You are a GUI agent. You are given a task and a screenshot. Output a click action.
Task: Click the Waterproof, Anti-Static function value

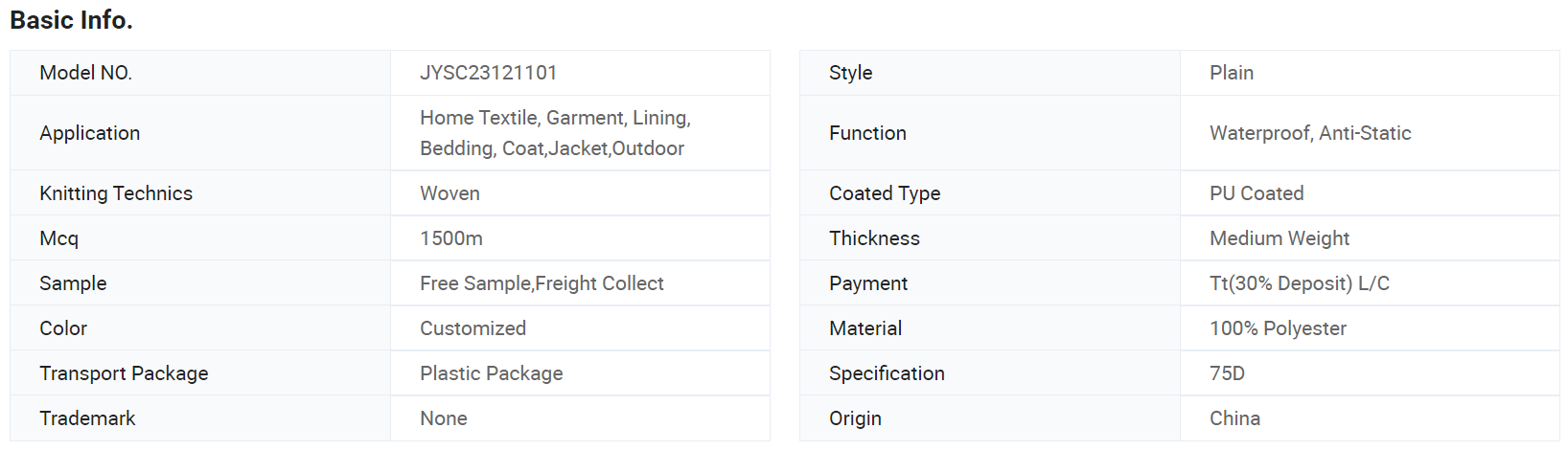[x=1310, y=133]
